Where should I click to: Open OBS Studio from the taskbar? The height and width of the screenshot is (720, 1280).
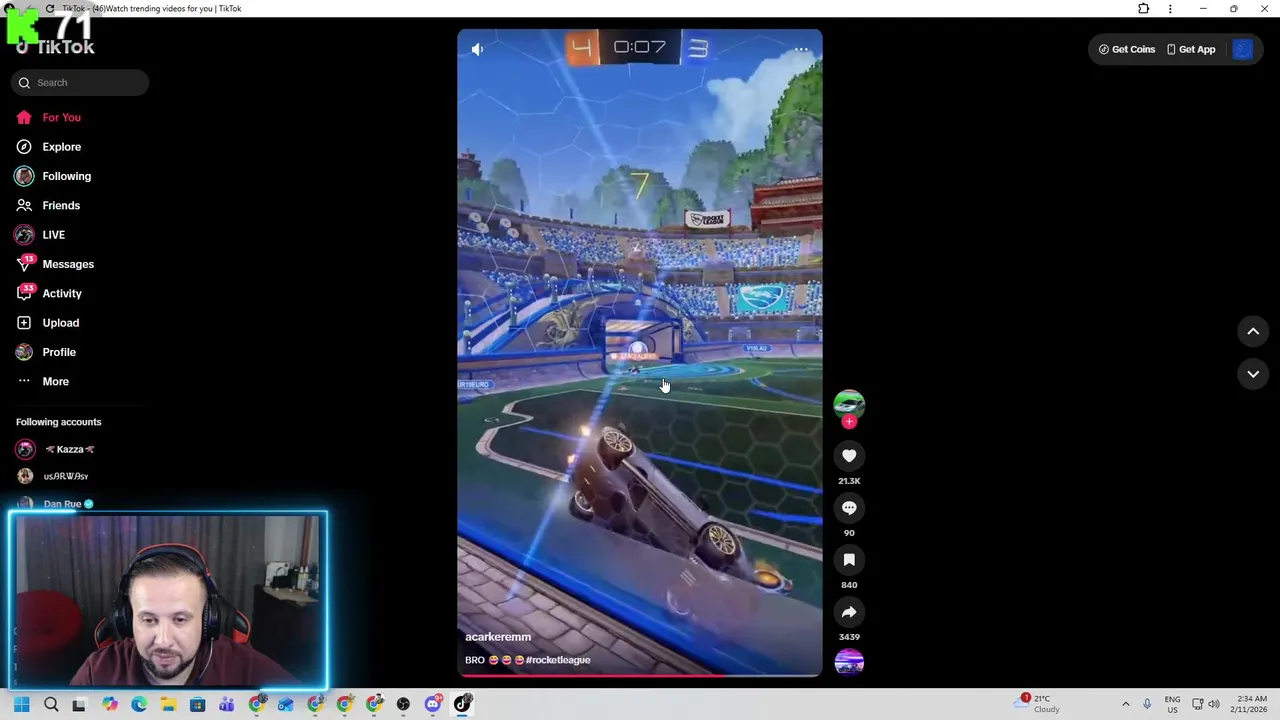click(403, 705)
